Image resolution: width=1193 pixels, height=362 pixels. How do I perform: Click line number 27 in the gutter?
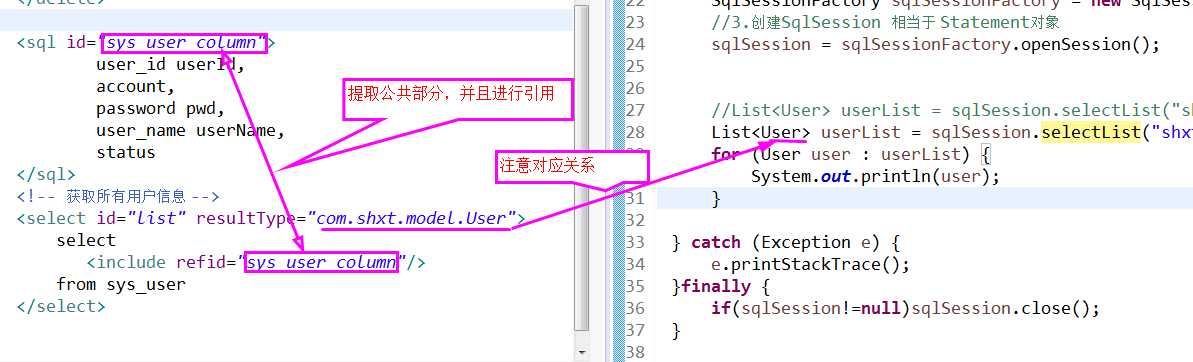point(635,110)
